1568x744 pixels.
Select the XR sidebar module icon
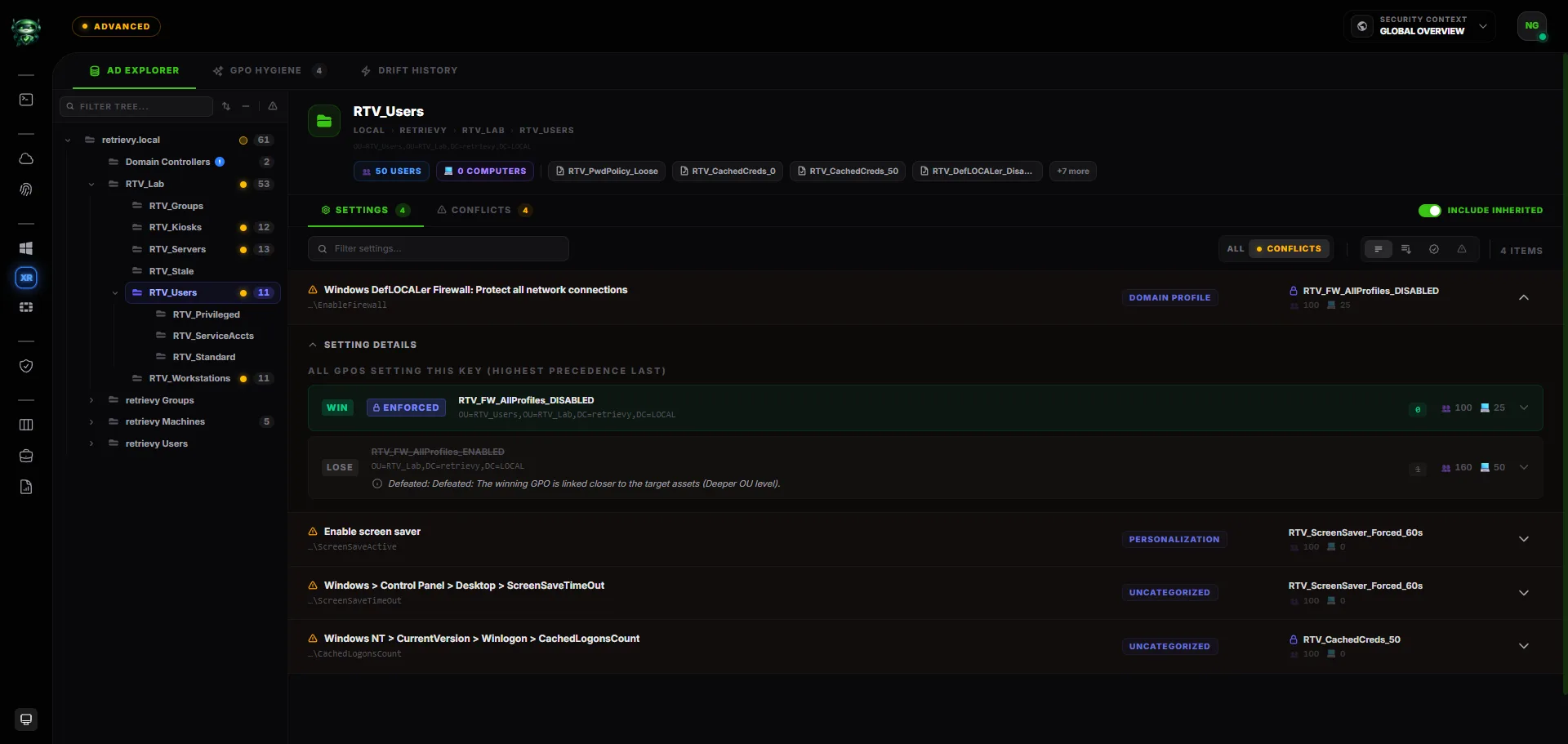coord(26,278)
